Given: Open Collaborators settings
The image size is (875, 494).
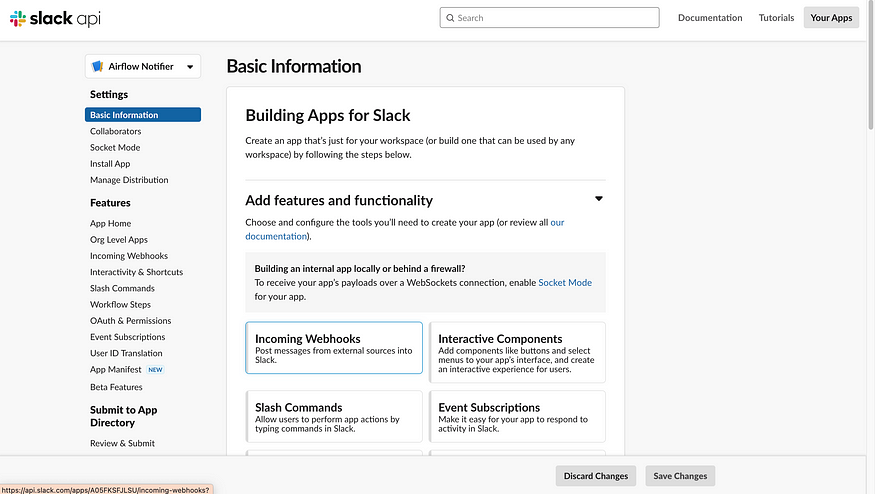Looking at the screenshot, I should pos(116,131).
